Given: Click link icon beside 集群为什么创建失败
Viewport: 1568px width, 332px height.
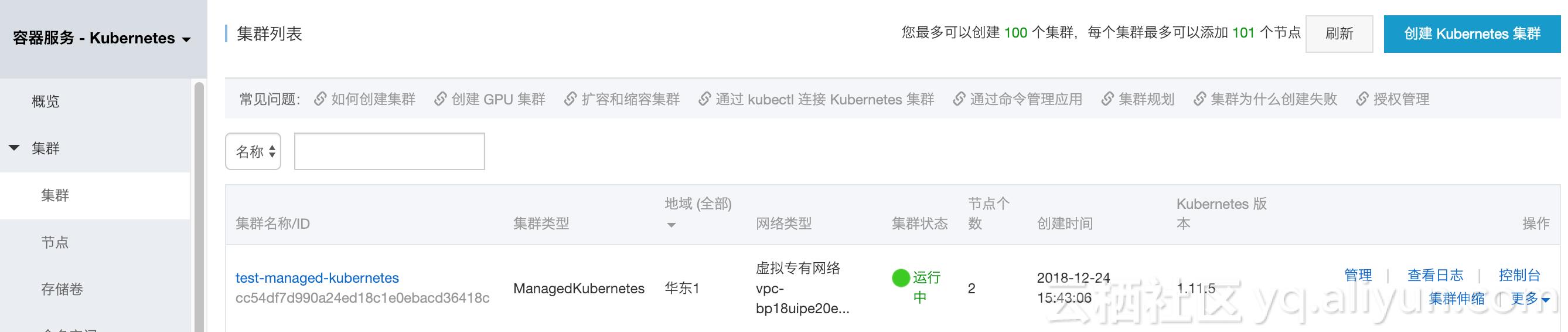Looking at the screenshot, I should [x=1200, y=99].
